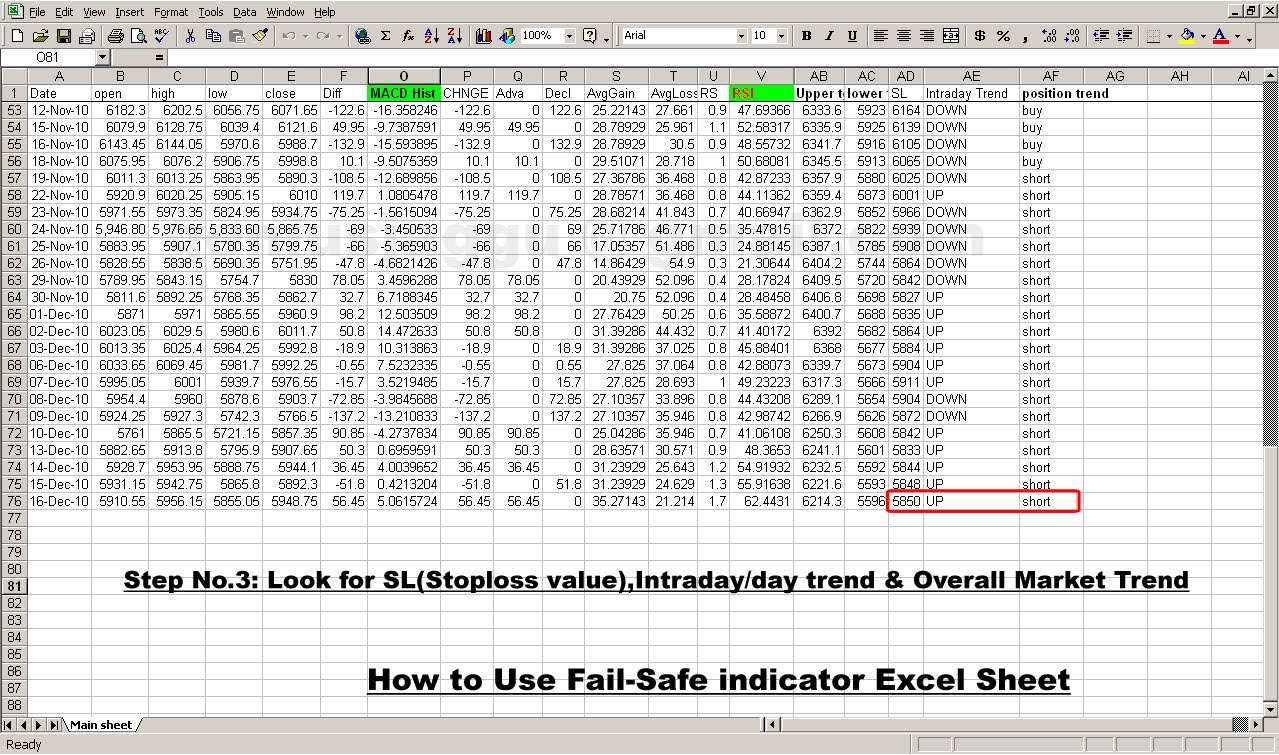Open the font size dropdown

click(781, 36)
